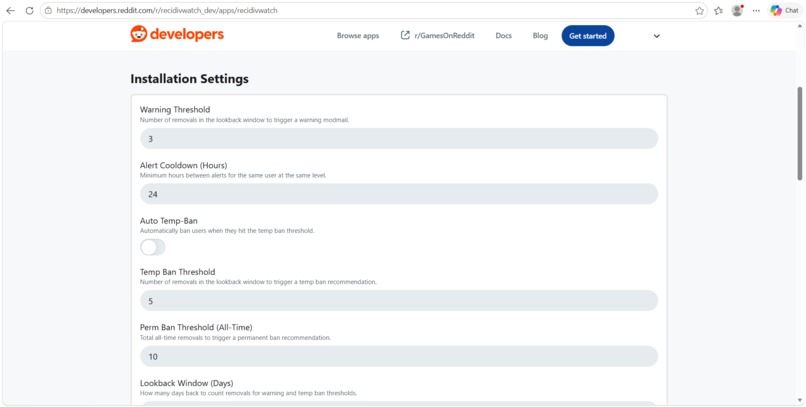Viewport: 806px width, 407px height.
Task: Edit the Alert Cooldown (Hours) field
Action: pyautogui.click(x=399, y=194)
